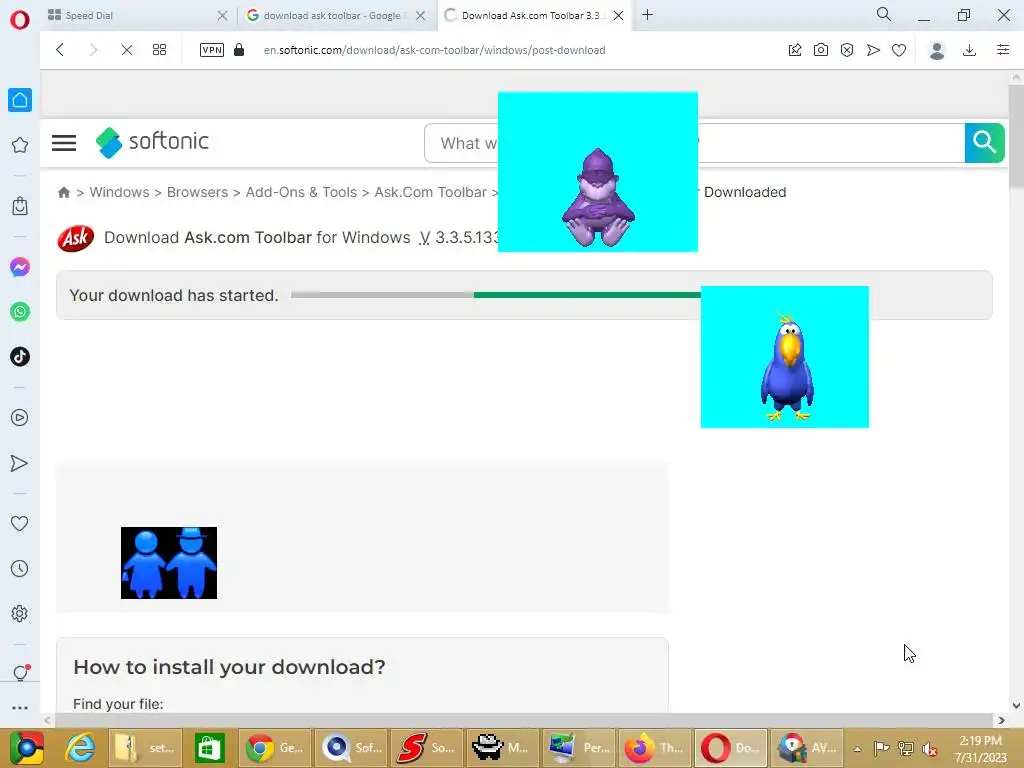Screen dimensions: 1024x768
Task: Switch to download ask toolbar Google tab
Action: (335, 15)
